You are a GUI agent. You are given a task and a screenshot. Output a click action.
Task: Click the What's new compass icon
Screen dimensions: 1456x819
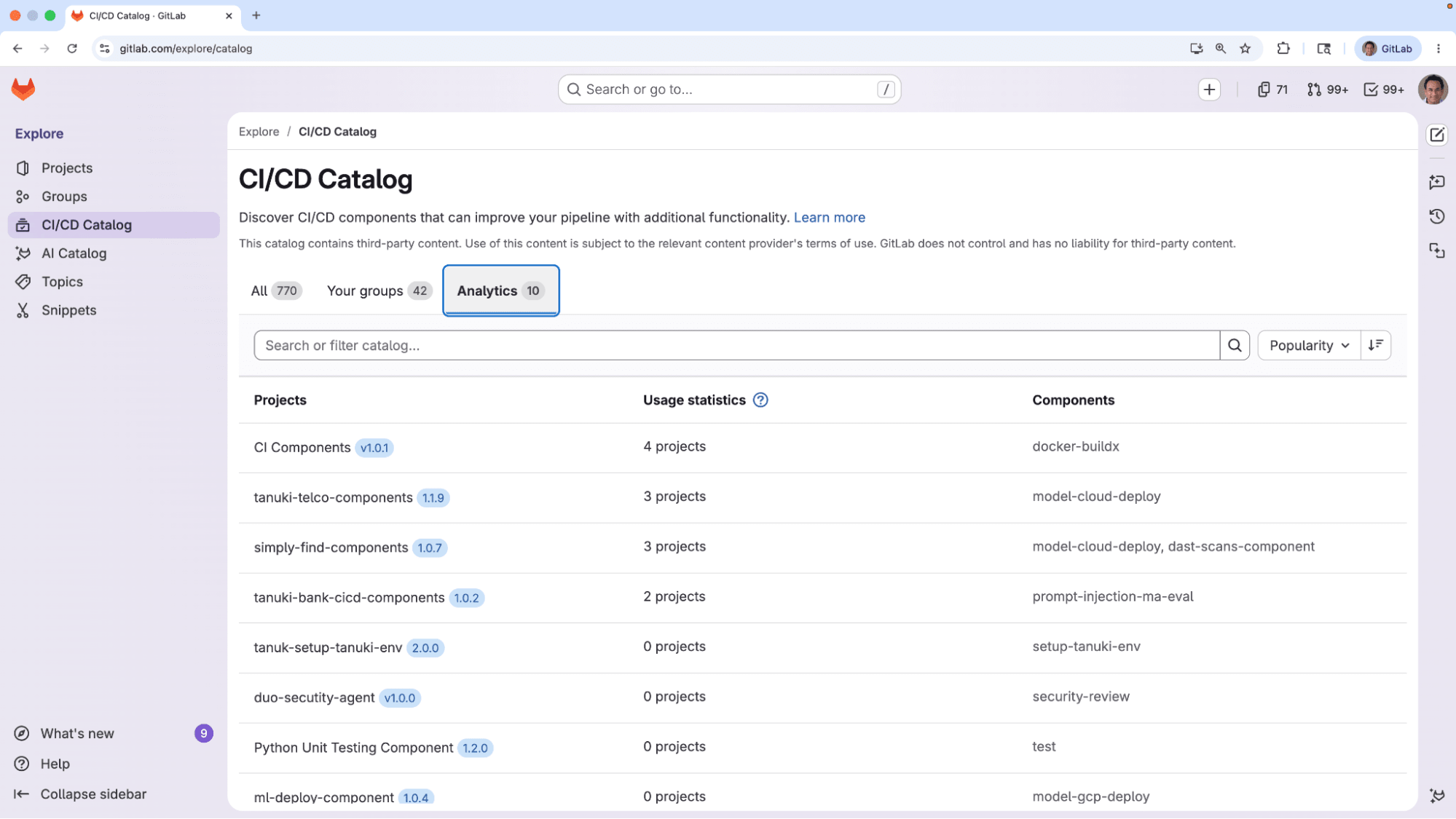(x=22, y=733)
